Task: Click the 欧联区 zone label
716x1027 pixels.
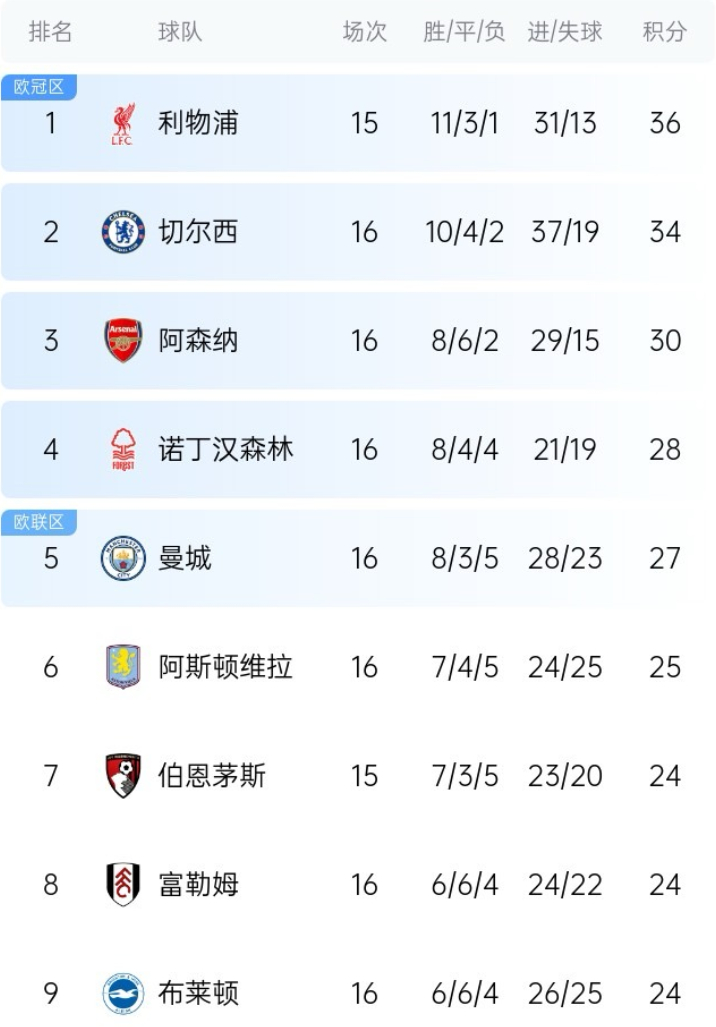Action: point(39,522)
